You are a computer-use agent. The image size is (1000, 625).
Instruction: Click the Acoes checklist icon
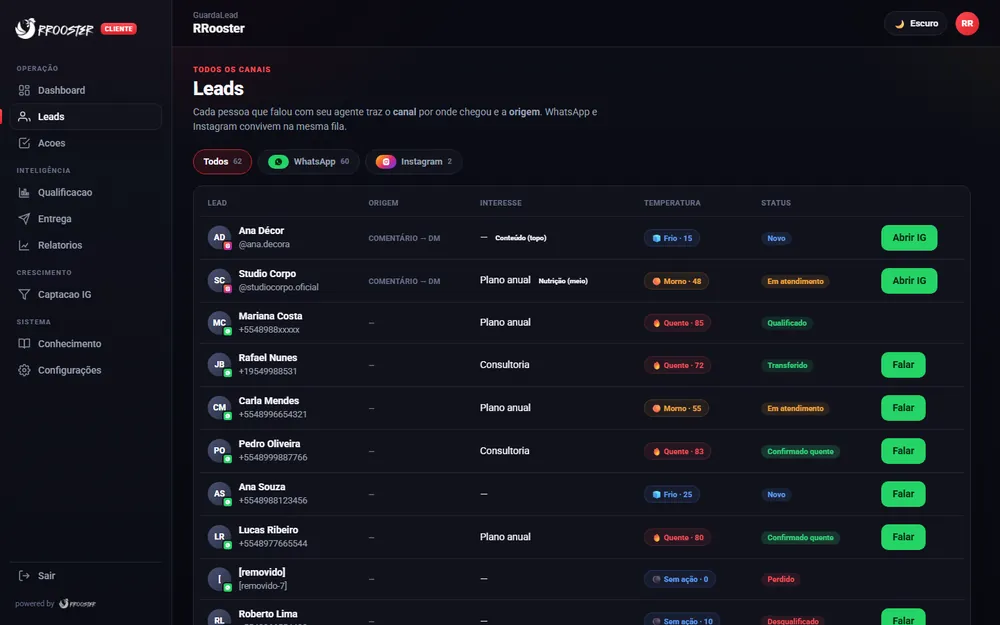coord(24,143)
